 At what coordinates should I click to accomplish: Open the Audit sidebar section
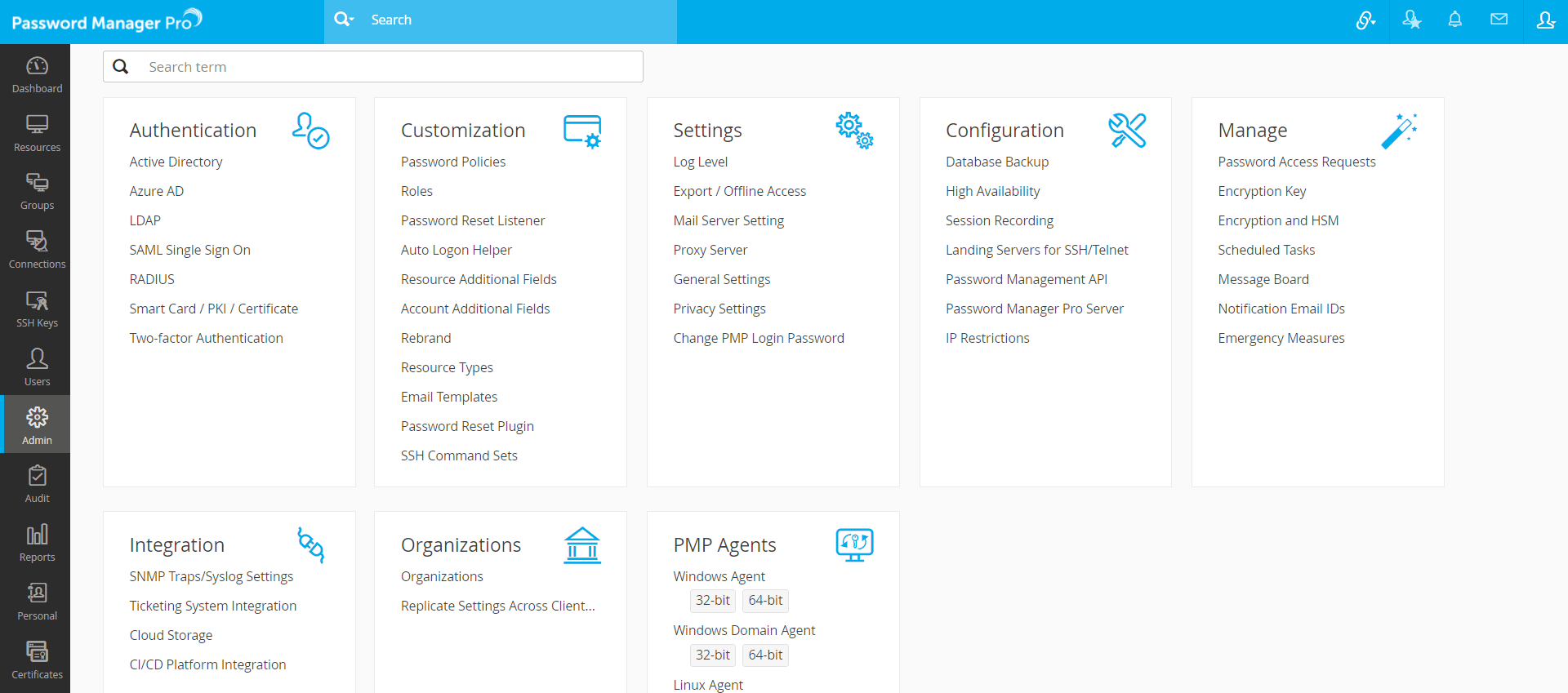37,484
